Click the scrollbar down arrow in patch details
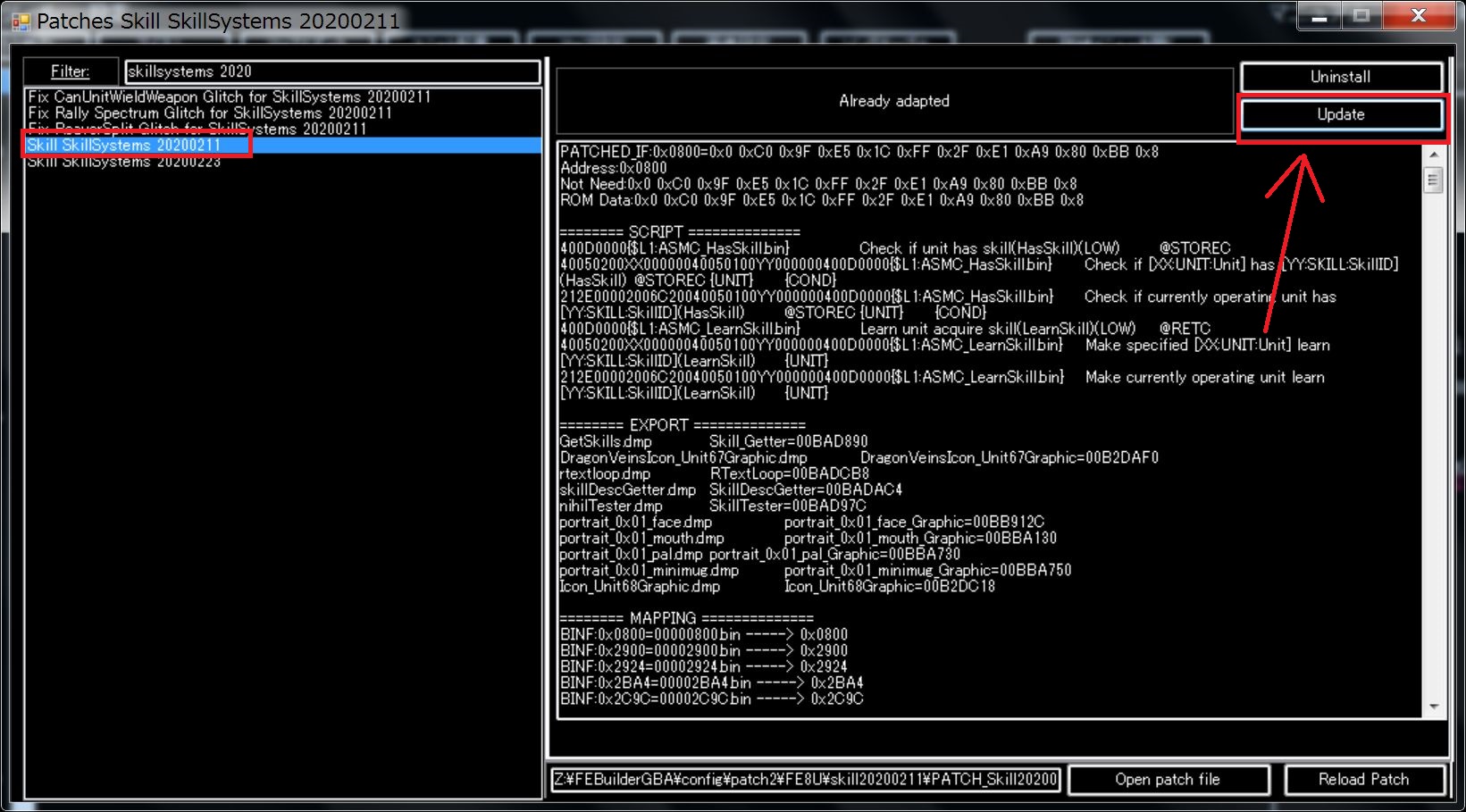 1434,707
